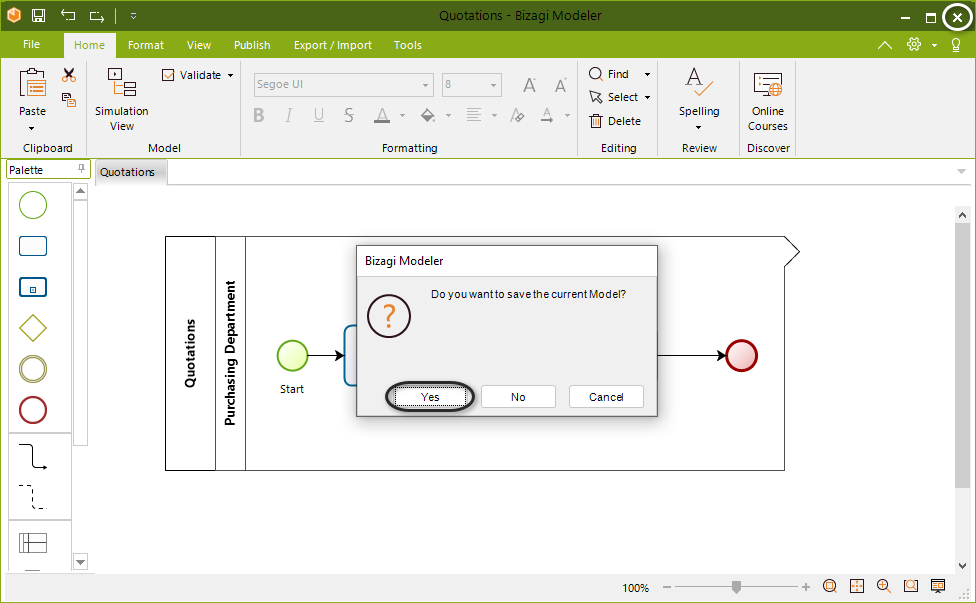Click the decrease font size icon

coord(561,85)
